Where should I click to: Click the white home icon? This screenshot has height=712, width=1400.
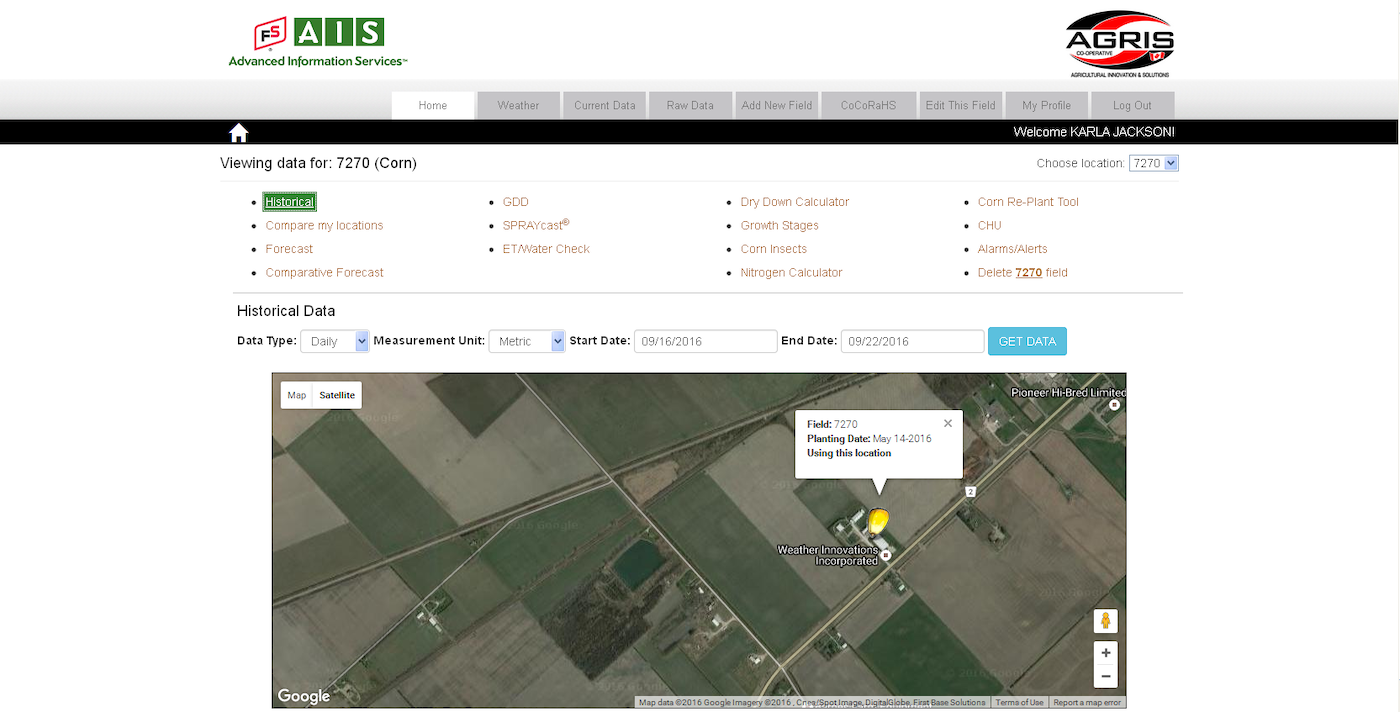click(x=238, y=133)
